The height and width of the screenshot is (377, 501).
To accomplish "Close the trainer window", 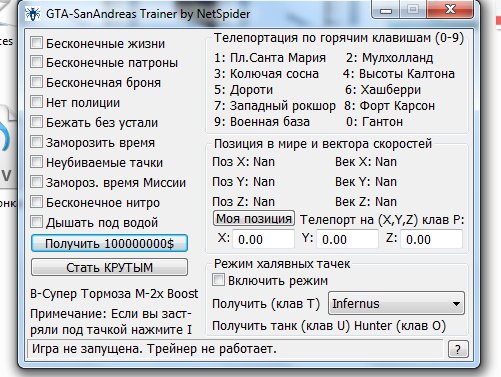I will pyautogui.click(x=450, y=9).
